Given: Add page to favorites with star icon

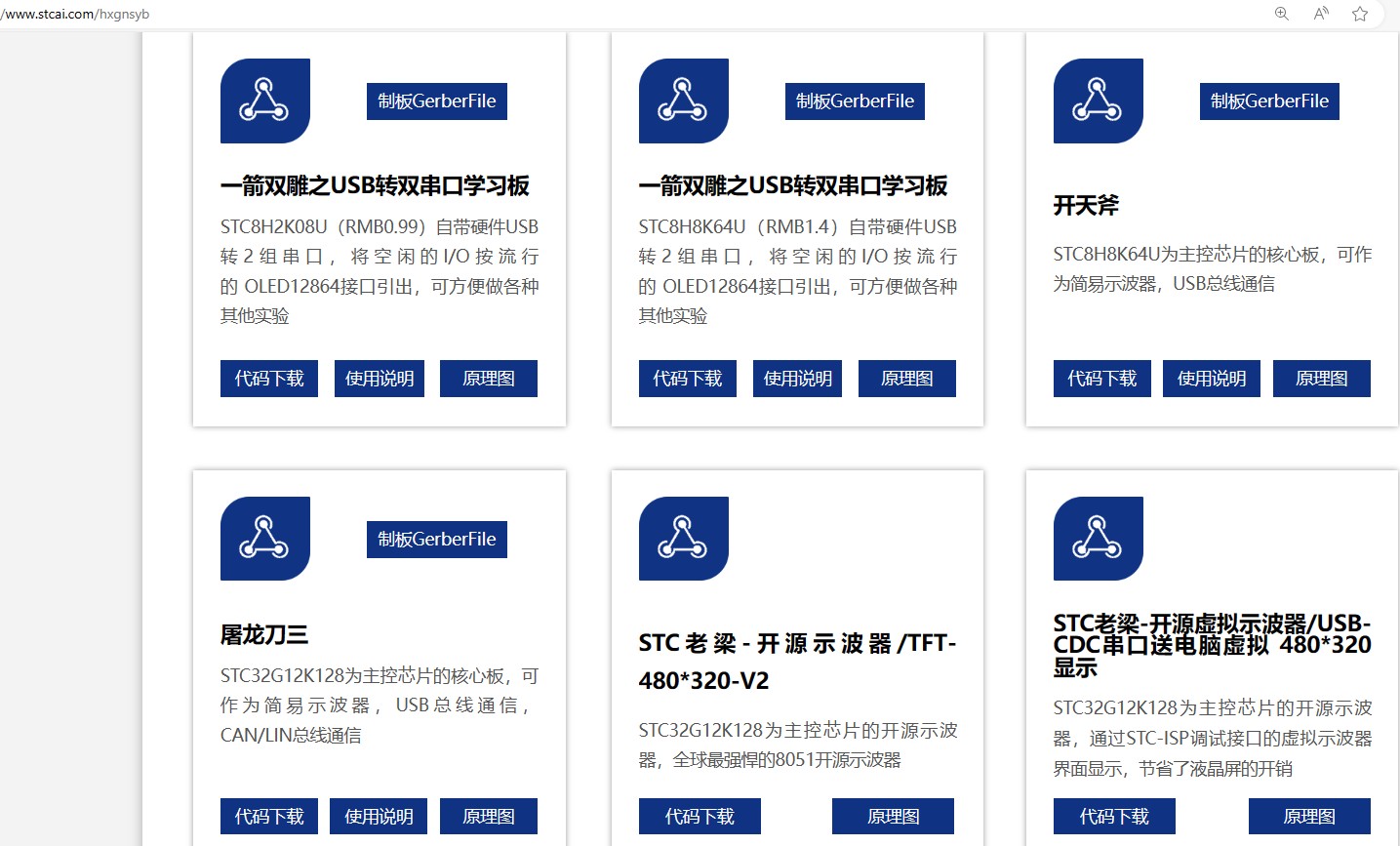Looking at the screenshot, I should [1360, 14].
